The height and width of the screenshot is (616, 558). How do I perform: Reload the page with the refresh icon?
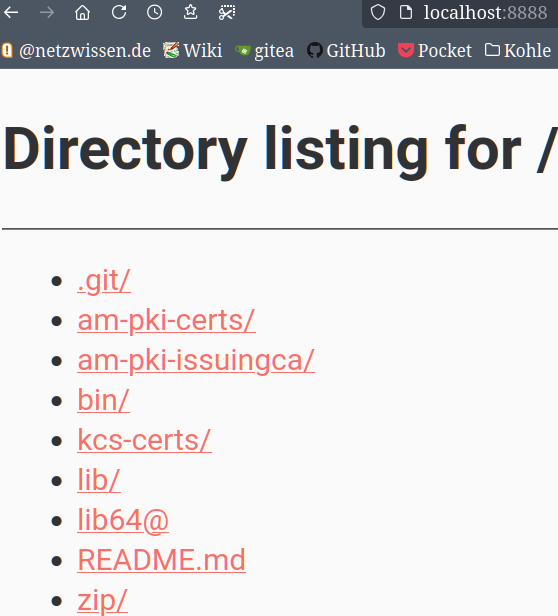119,13
